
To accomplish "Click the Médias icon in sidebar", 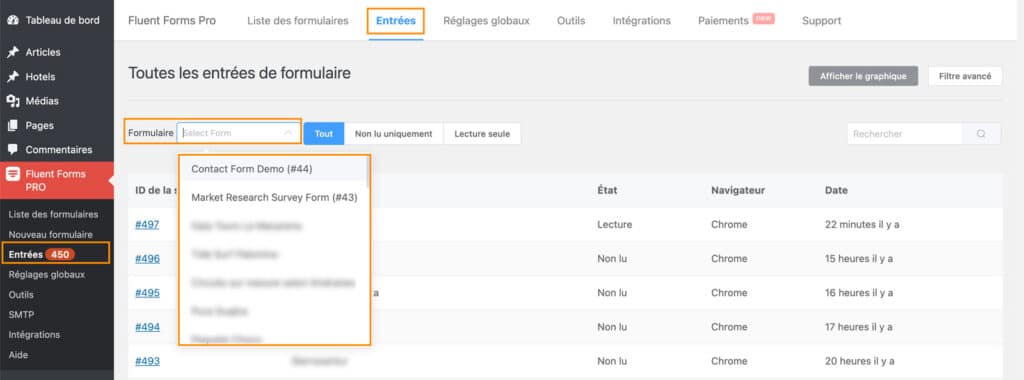I will point(12,101).
